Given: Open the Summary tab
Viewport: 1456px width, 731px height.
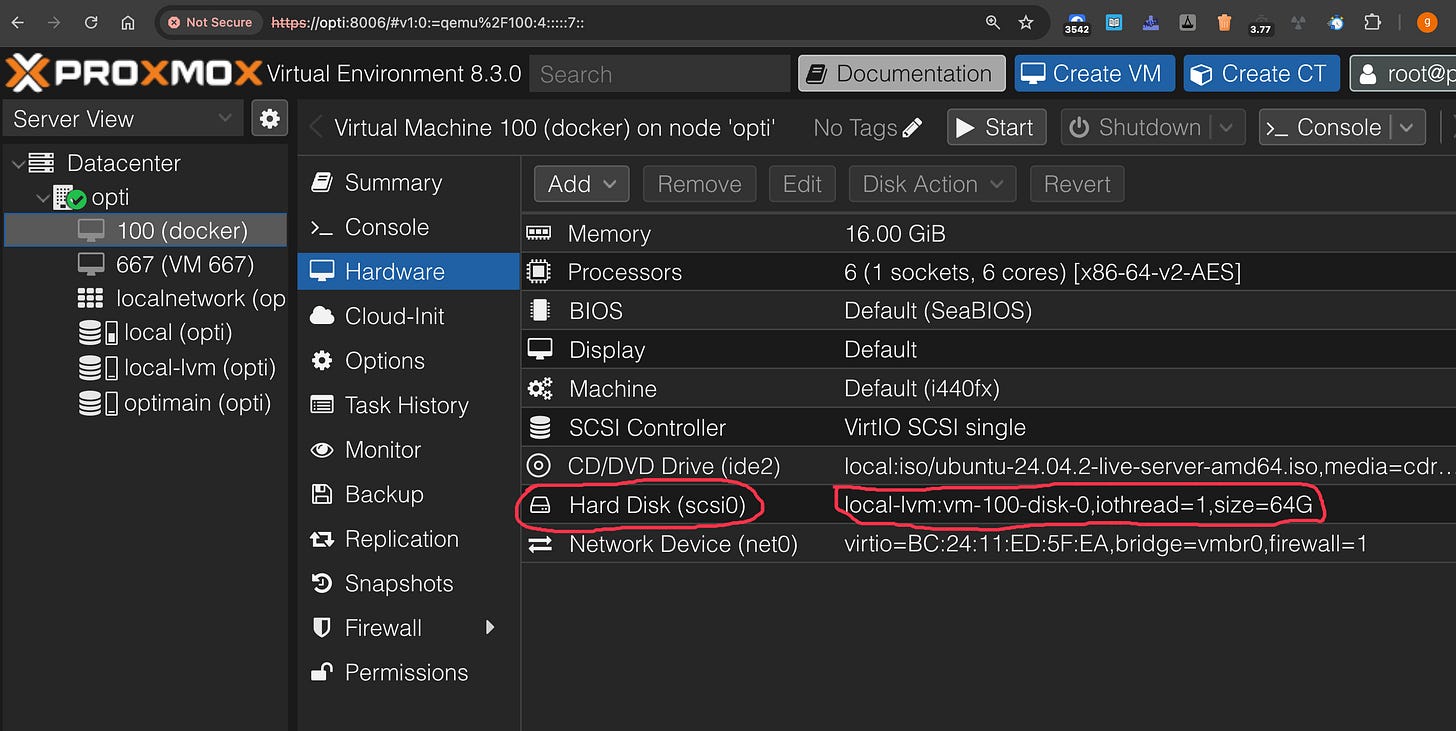Looking at the screenshot, I should [x=409, y=182].
